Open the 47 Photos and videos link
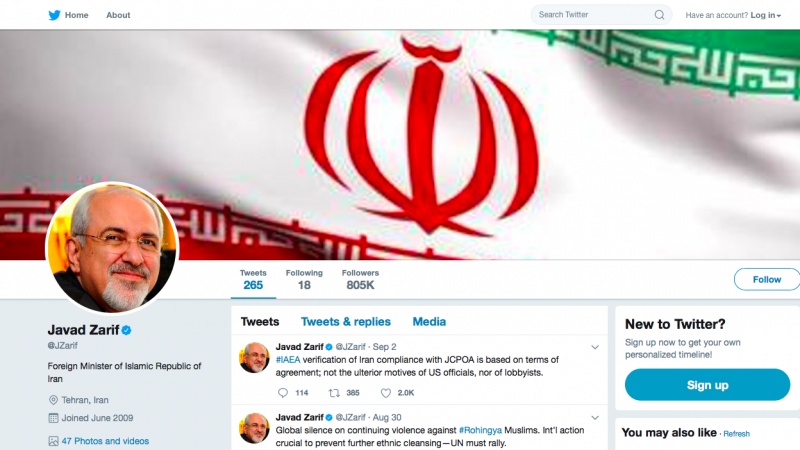Viewport: 800px width, 450px height. tap(105, 441)
